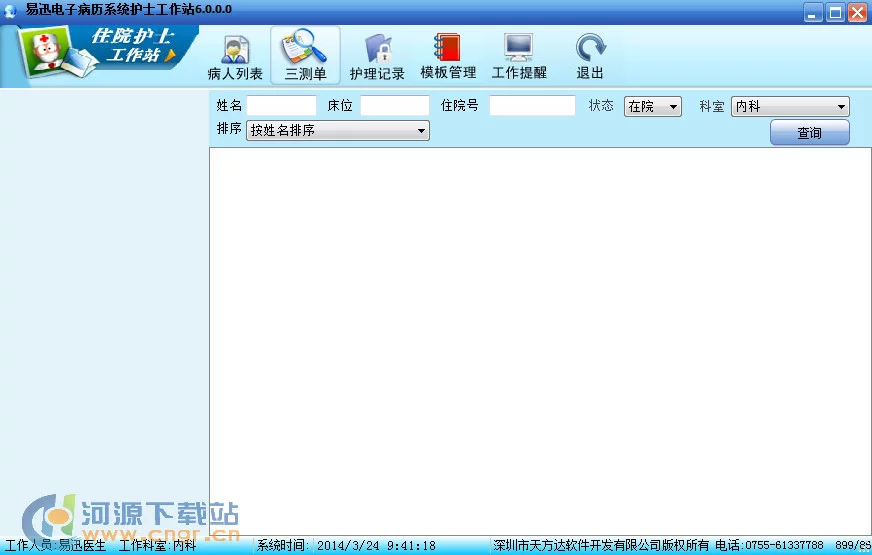The height and width of the screenshot is (555, 872).
Task: Click the application icon in title bar
Action: [11, 12]
